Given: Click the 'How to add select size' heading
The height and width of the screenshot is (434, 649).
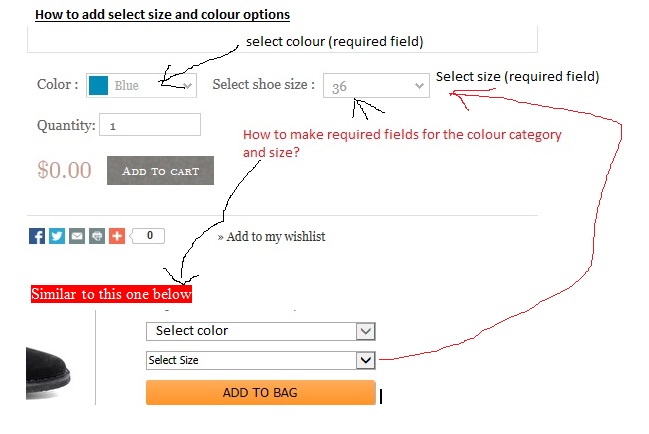Looking at the screenshot, I should coord(162,15).
